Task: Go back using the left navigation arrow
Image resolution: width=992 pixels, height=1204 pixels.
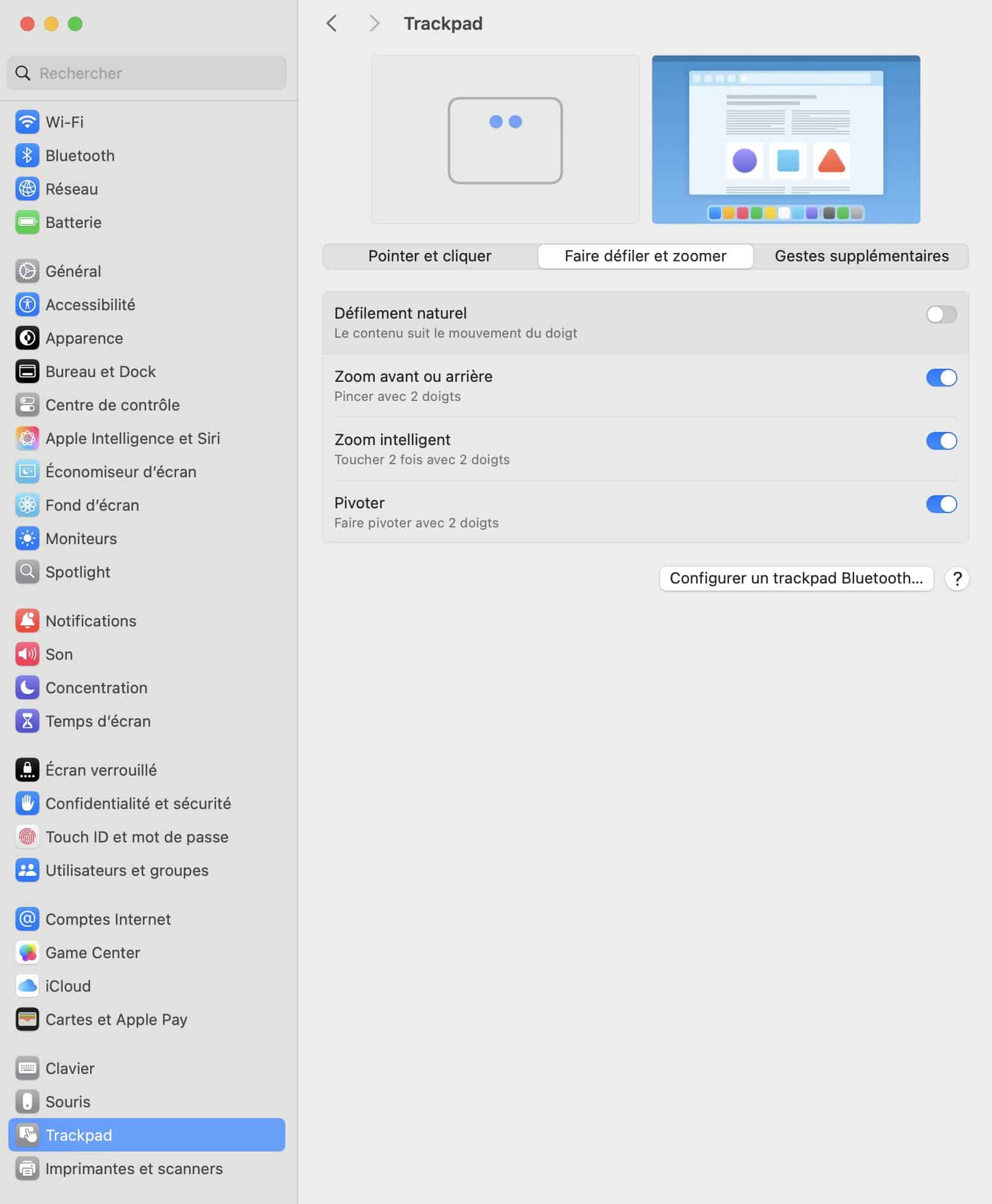Action: 332,23
